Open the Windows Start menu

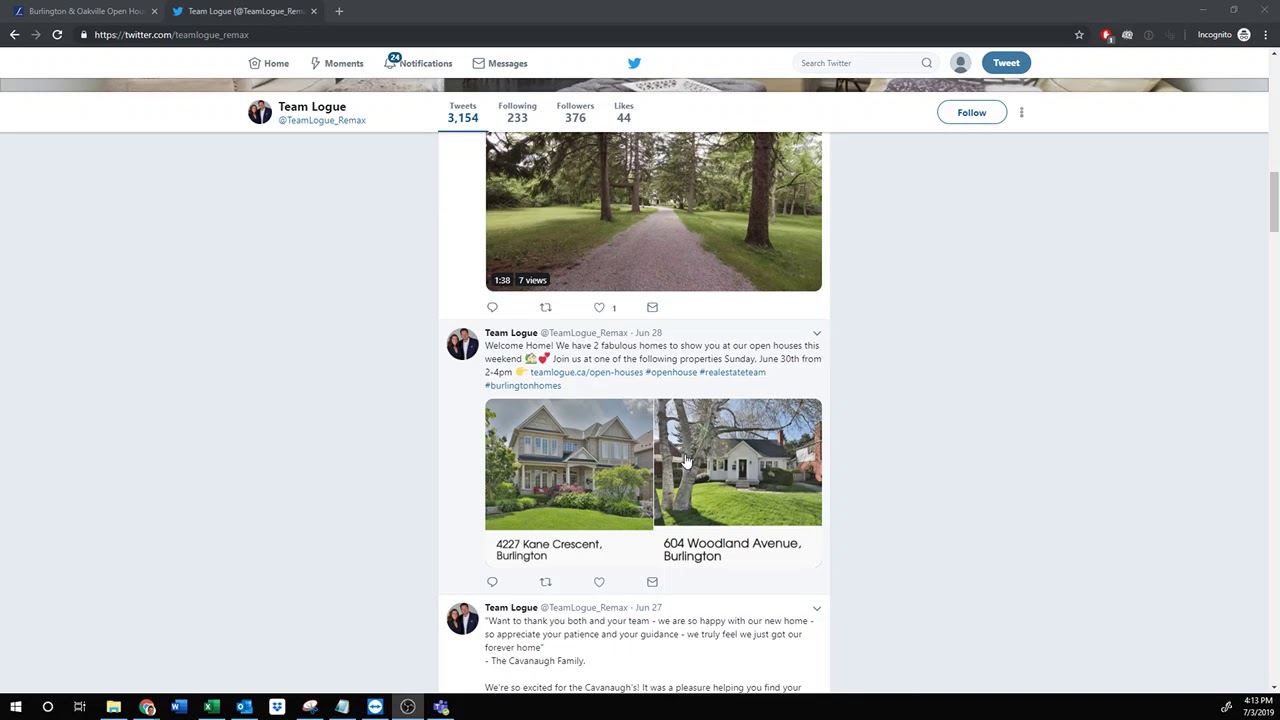[x=16, y=707]
